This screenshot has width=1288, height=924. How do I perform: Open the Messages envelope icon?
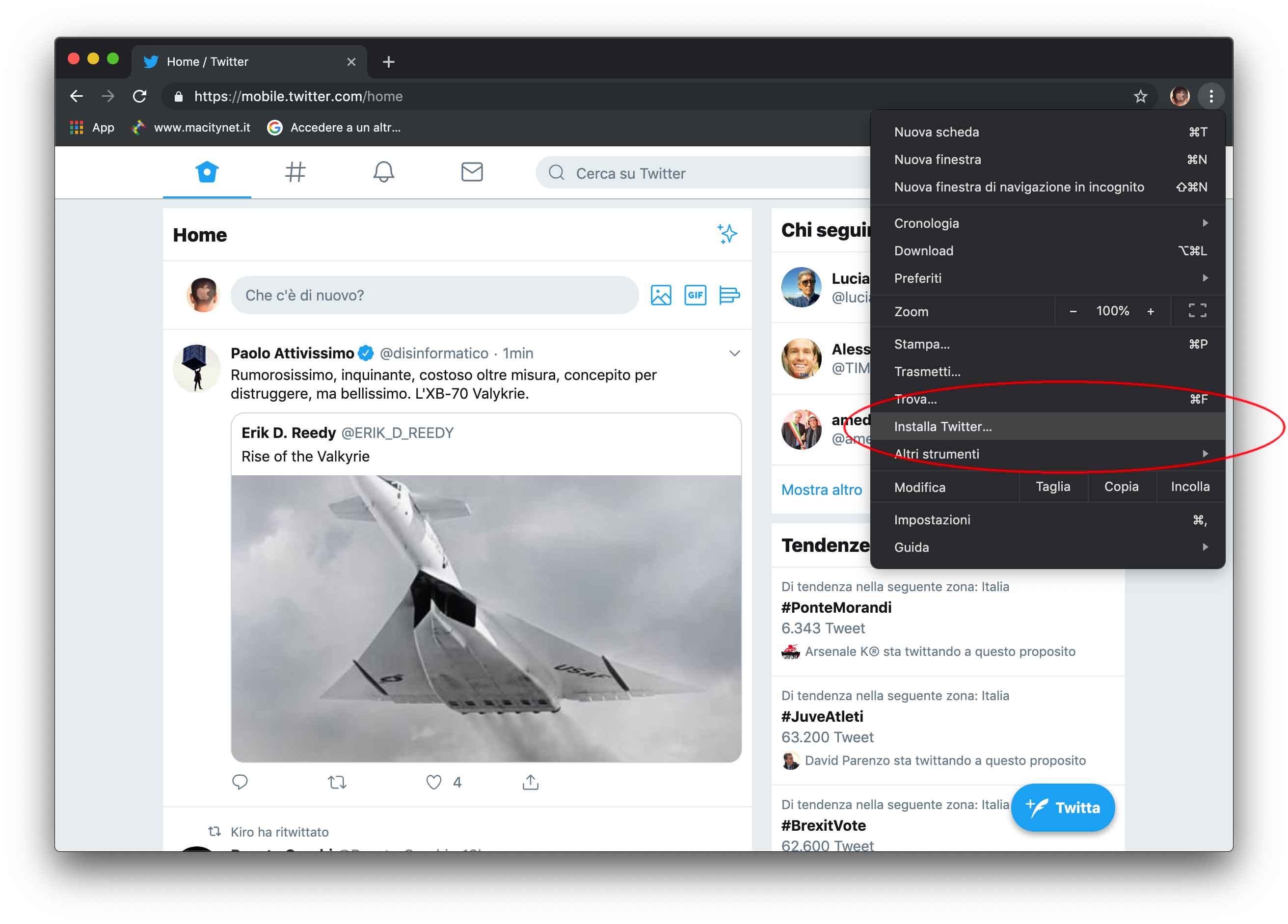tap(471, 171)
